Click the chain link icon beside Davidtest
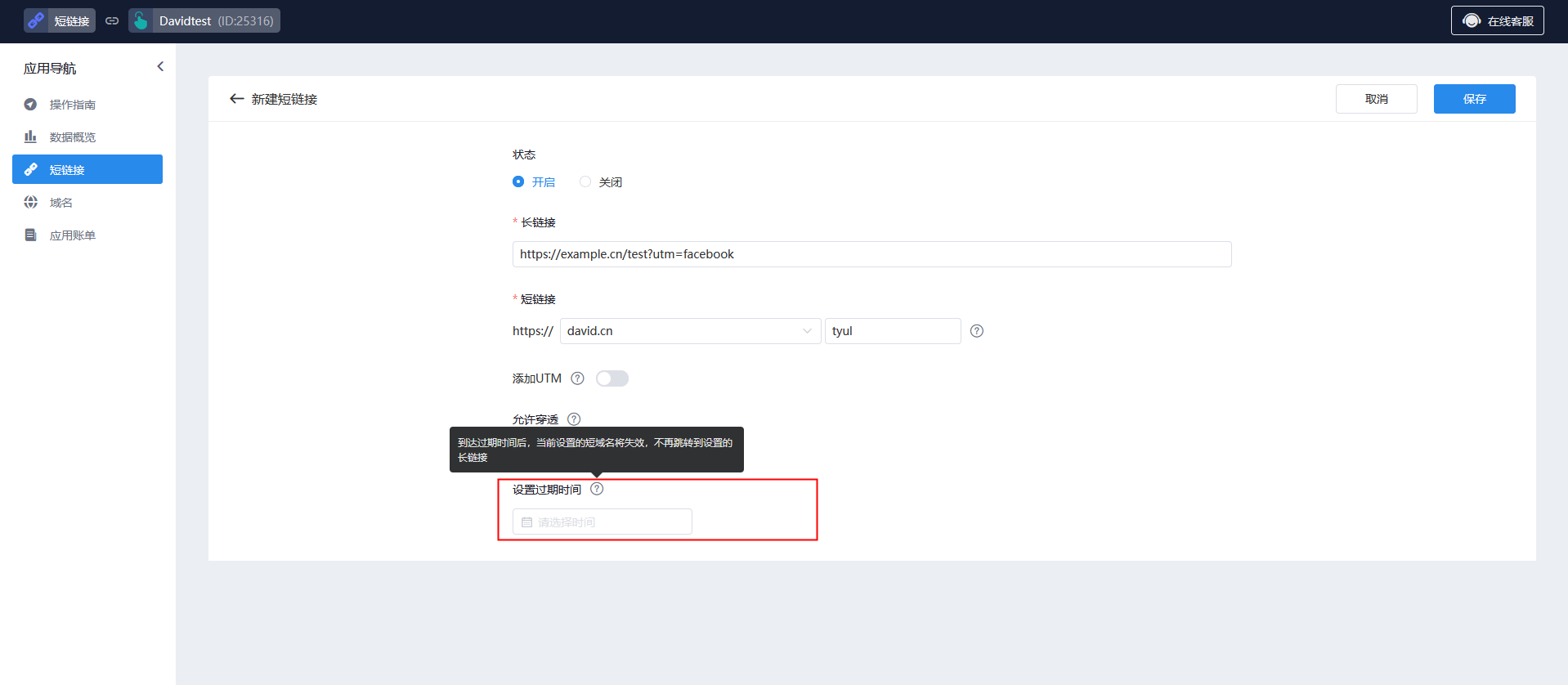The image size is (1568, 685). tap(112, 20)
